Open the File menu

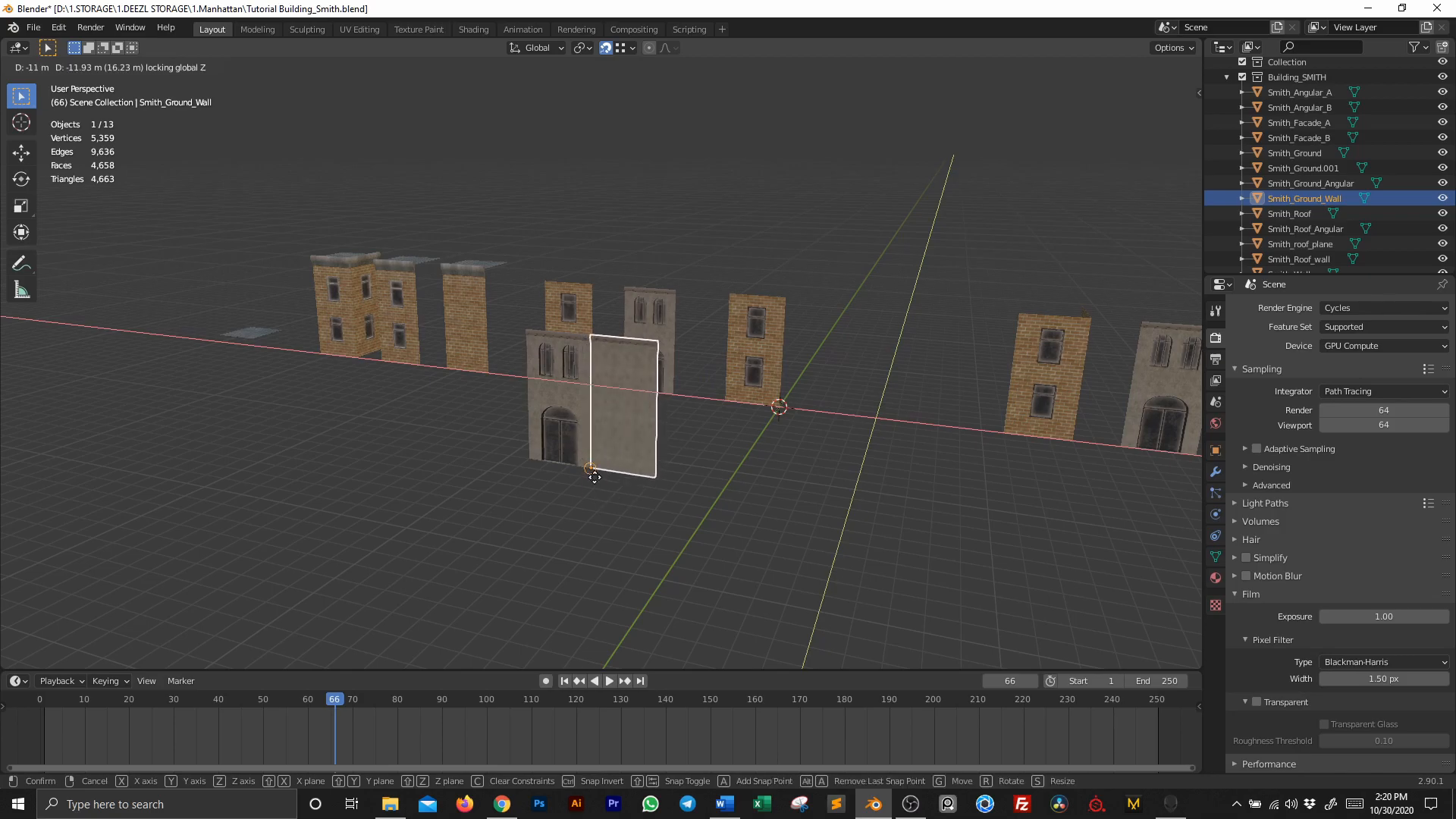(33, 27)
